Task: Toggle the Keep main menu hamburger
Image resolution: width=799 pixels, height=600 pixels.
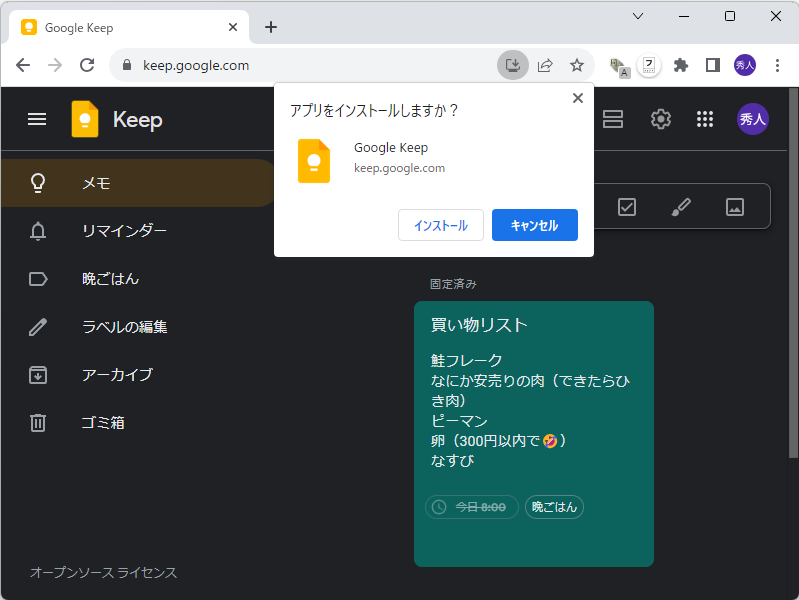Action: click(37, 119)
